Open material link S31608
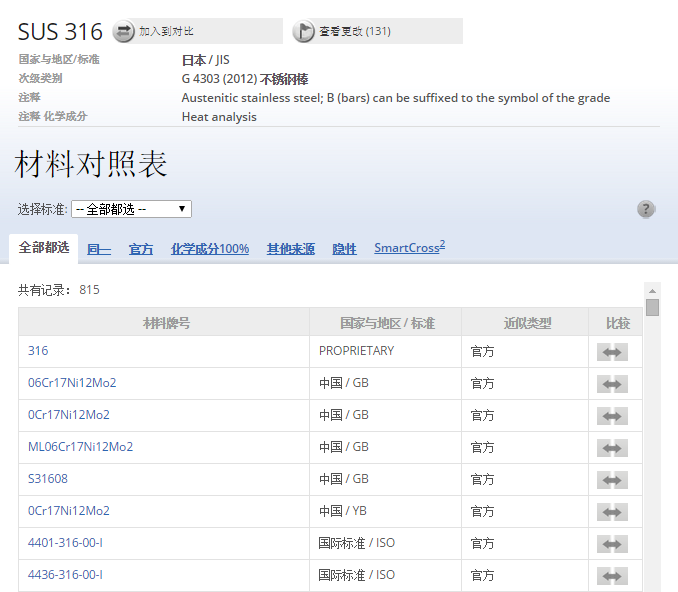The height and width of the screenshot is (592, 678). (48, 479)
